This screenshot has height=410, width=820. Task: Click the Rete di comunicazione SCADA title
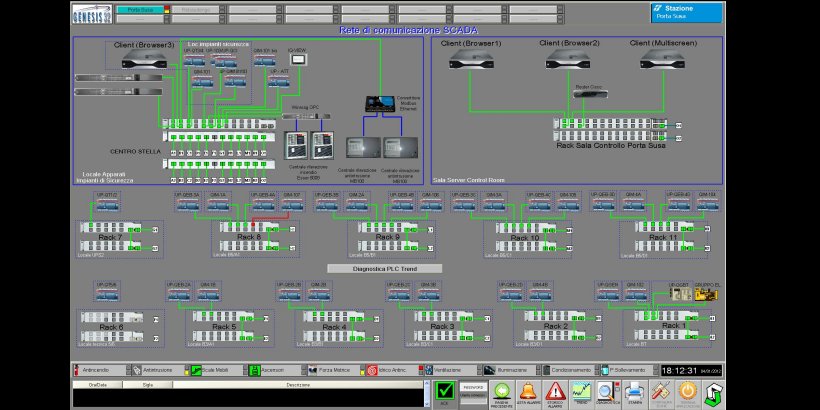(x=408, y=30)
